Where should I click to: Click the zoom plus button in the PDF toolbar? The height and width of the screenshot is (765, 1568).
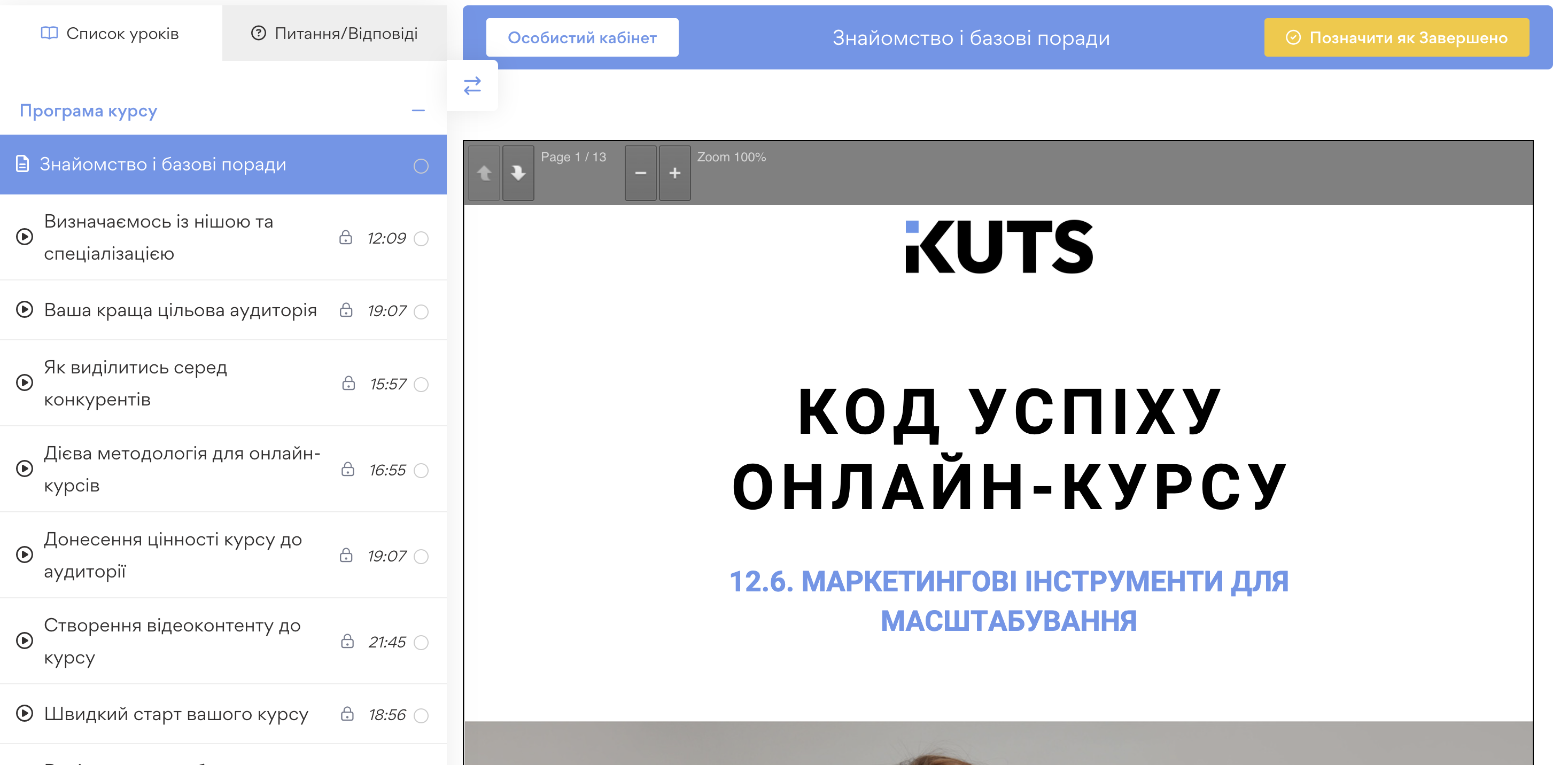click(675, 173)
